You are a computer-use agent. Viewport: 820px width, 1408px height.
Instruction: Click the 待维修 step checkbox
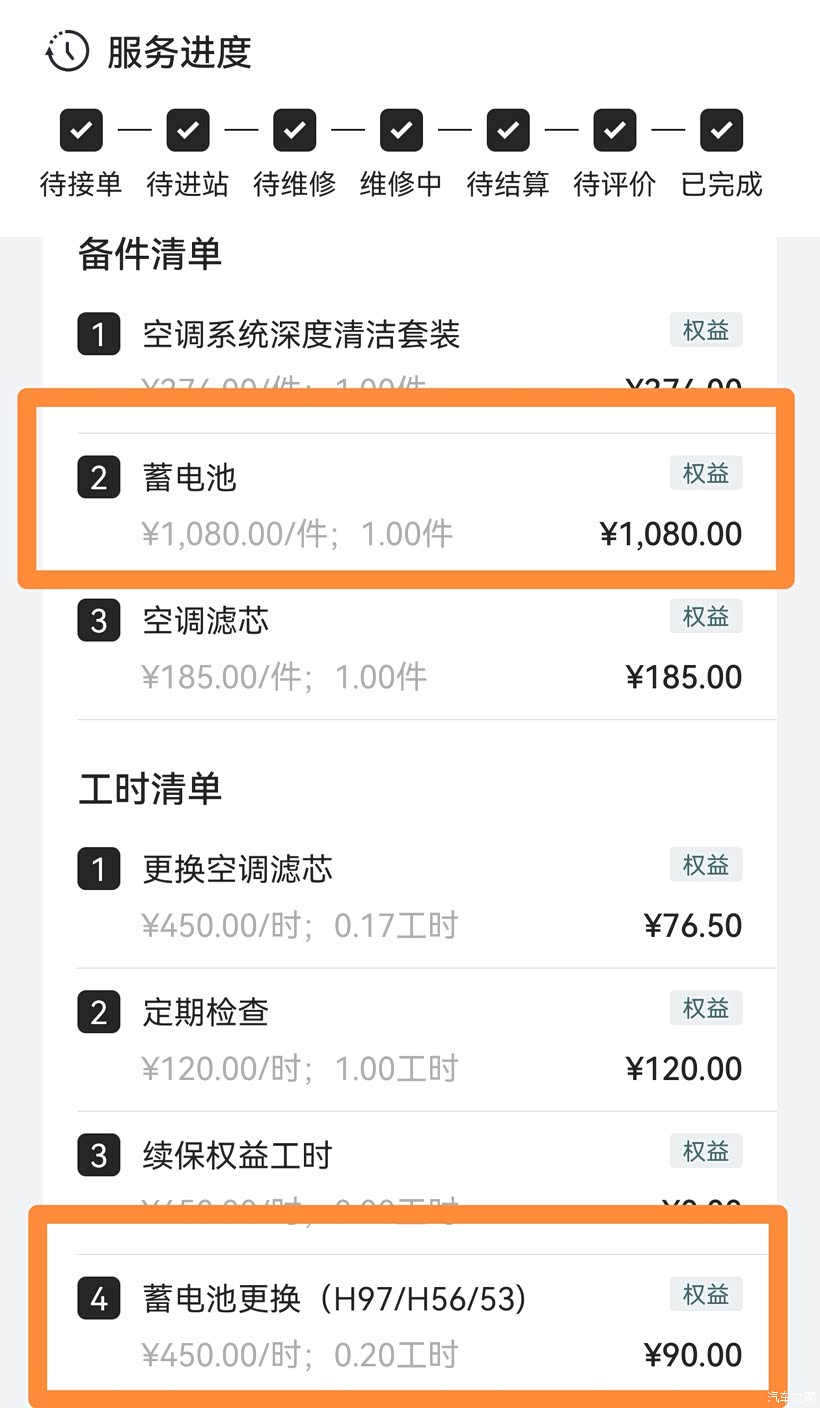(x=294, y=130)
